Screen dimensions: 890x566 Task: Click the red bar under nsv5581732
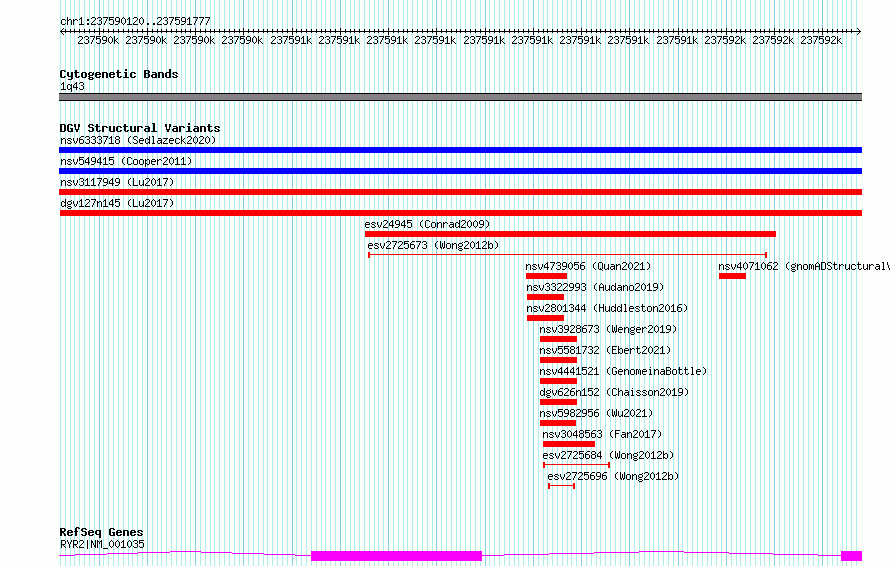(x=558, y=360)
